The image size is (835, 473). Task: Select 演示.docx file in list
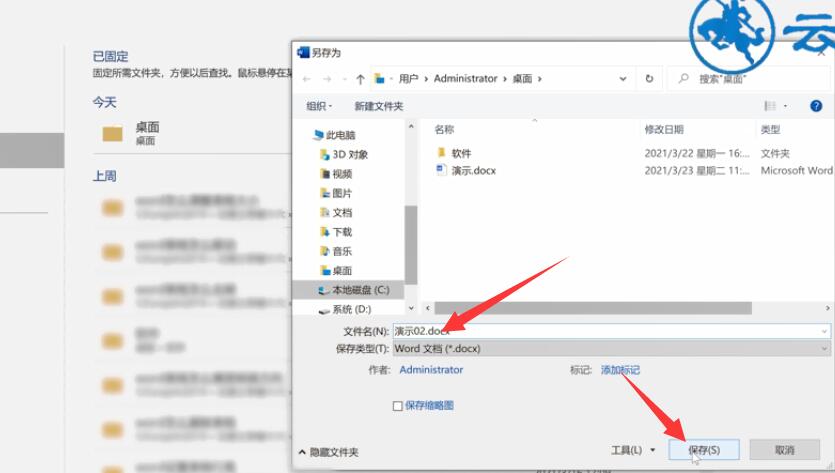pos(466,170)
